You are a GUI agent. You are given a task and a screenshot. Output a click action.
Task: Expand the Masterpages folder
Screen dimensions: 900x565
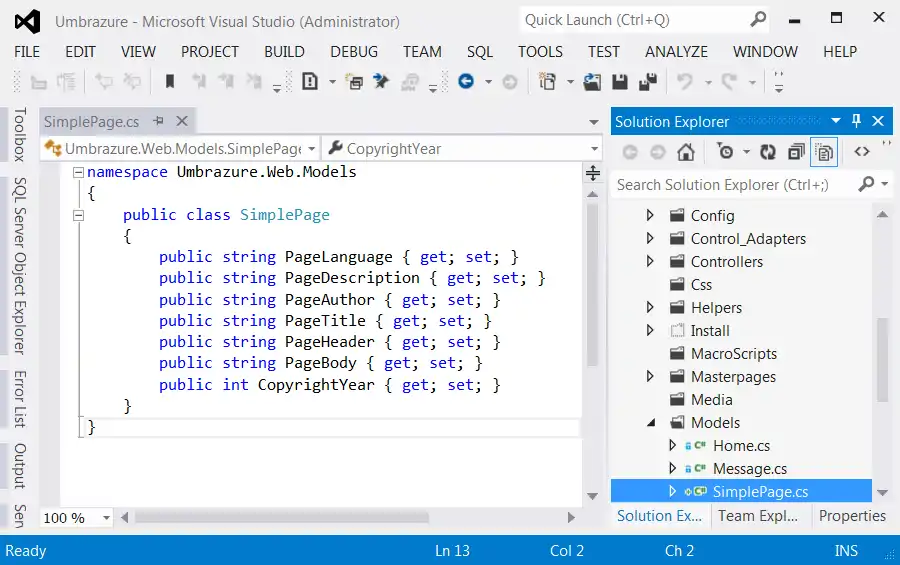click(x=650, y=376)
